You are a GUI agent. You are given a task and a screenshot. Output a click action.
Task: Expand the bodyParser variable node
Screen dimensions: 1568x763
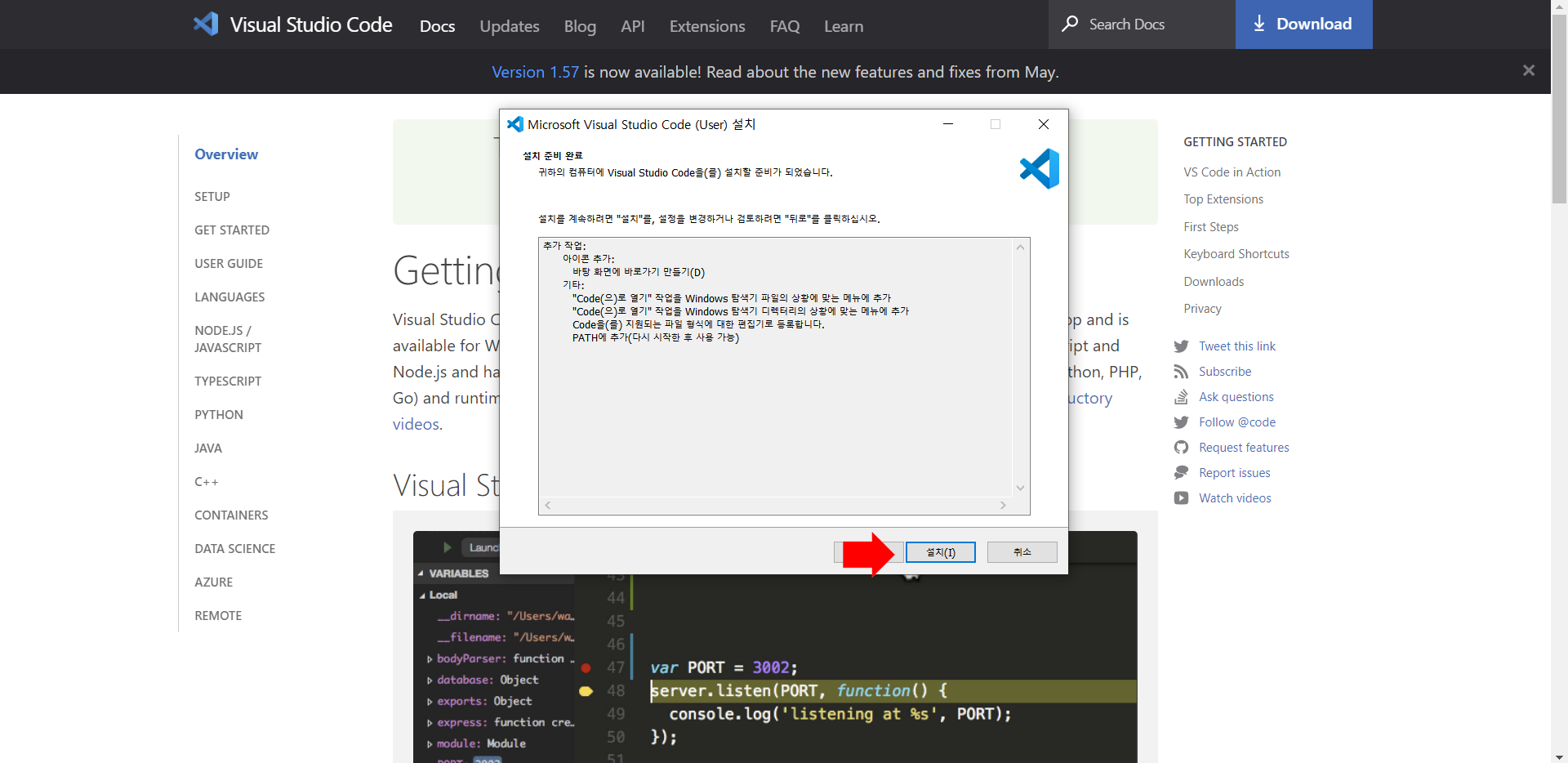430,658
